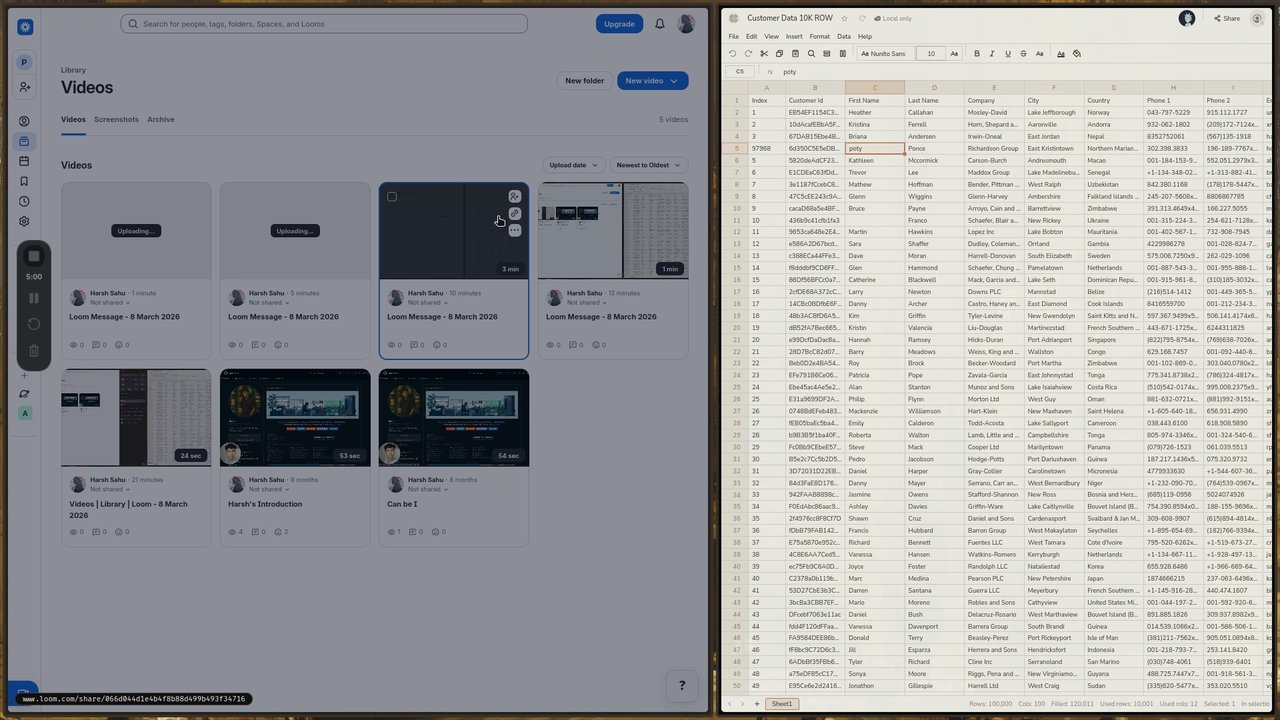Open the help question mark button in Loom
The width and height of the screenshot is (1280, 720).
tap(682, 685)
